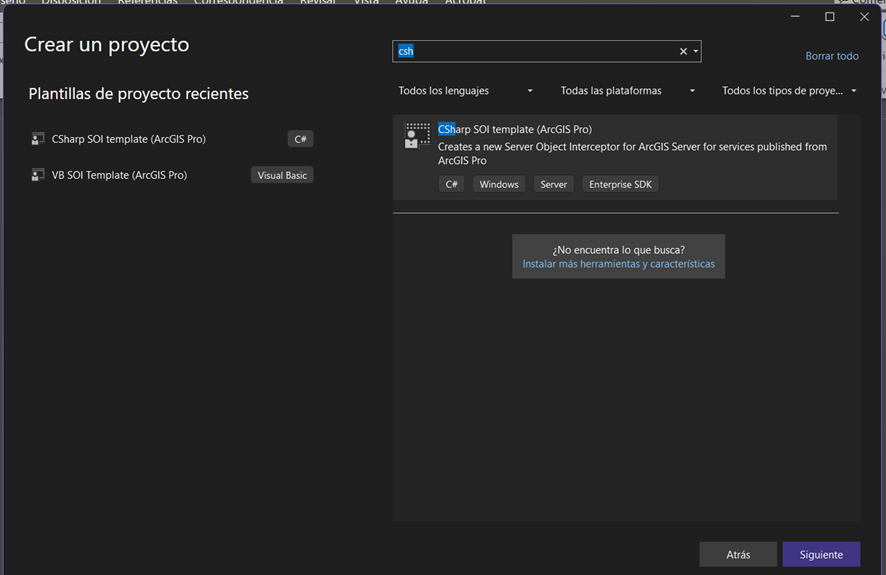
Task: Minimize the Crear un proyecto dialog window
Action: 794,17
